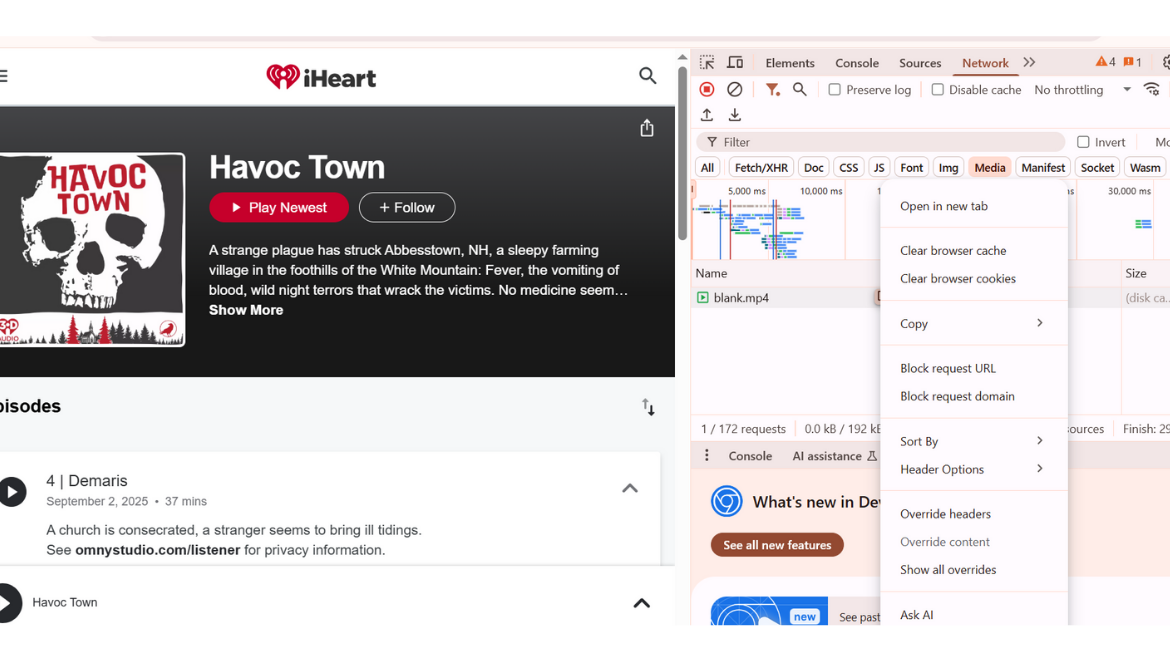Follow the Havoc Town podcast
The width and height of the screenshot is (1170, 661).
pos(407,207)
